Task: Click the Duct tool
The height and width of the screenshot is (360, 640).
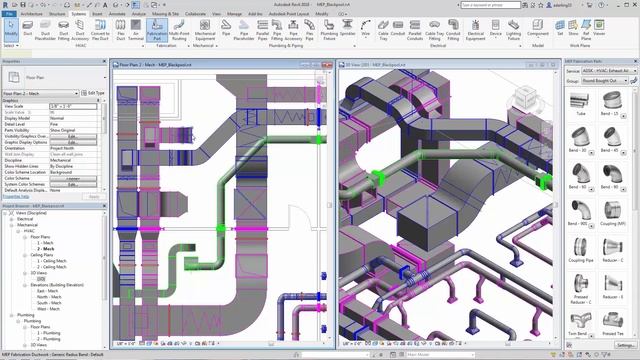Action: coord(28,28)
